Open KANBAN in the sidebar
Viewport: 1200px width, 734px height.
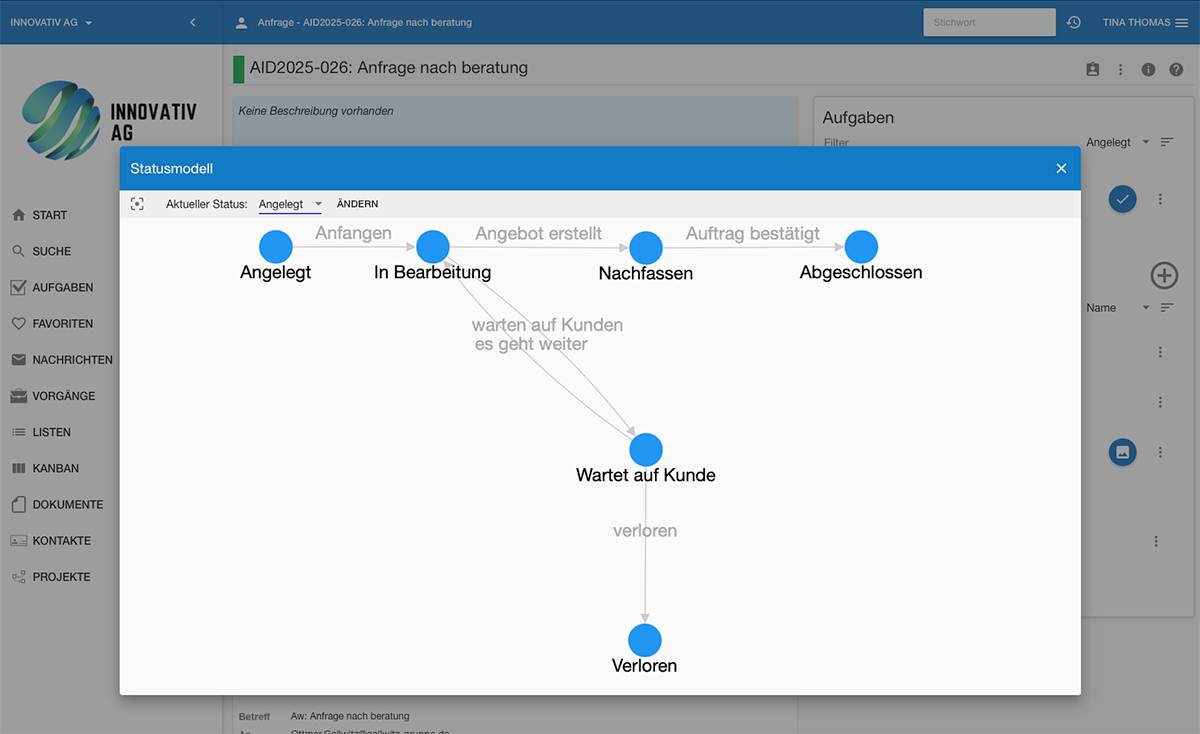point(55,468)
